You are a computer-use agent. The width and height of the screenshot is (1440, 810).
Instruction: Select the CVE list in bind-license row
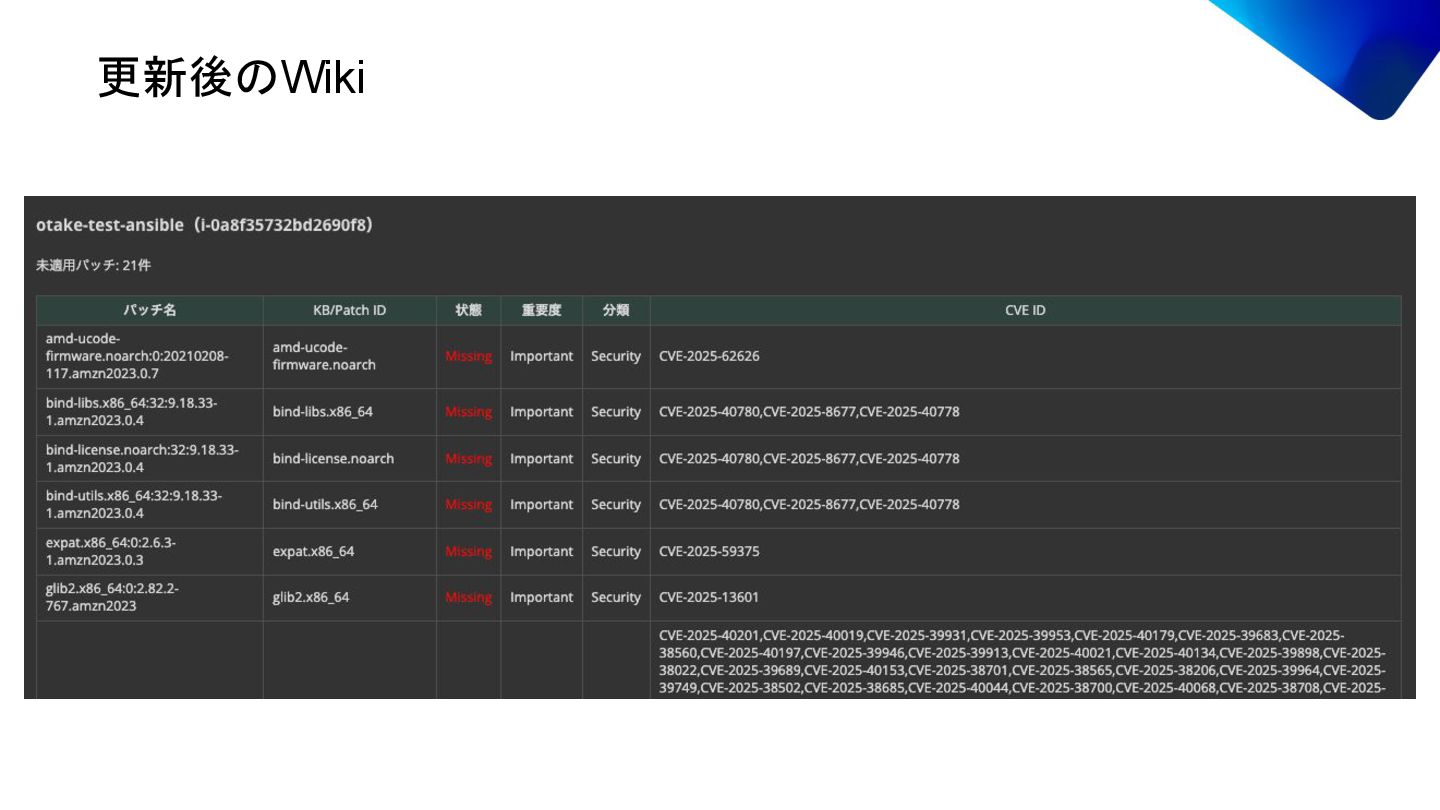[809, 458]
